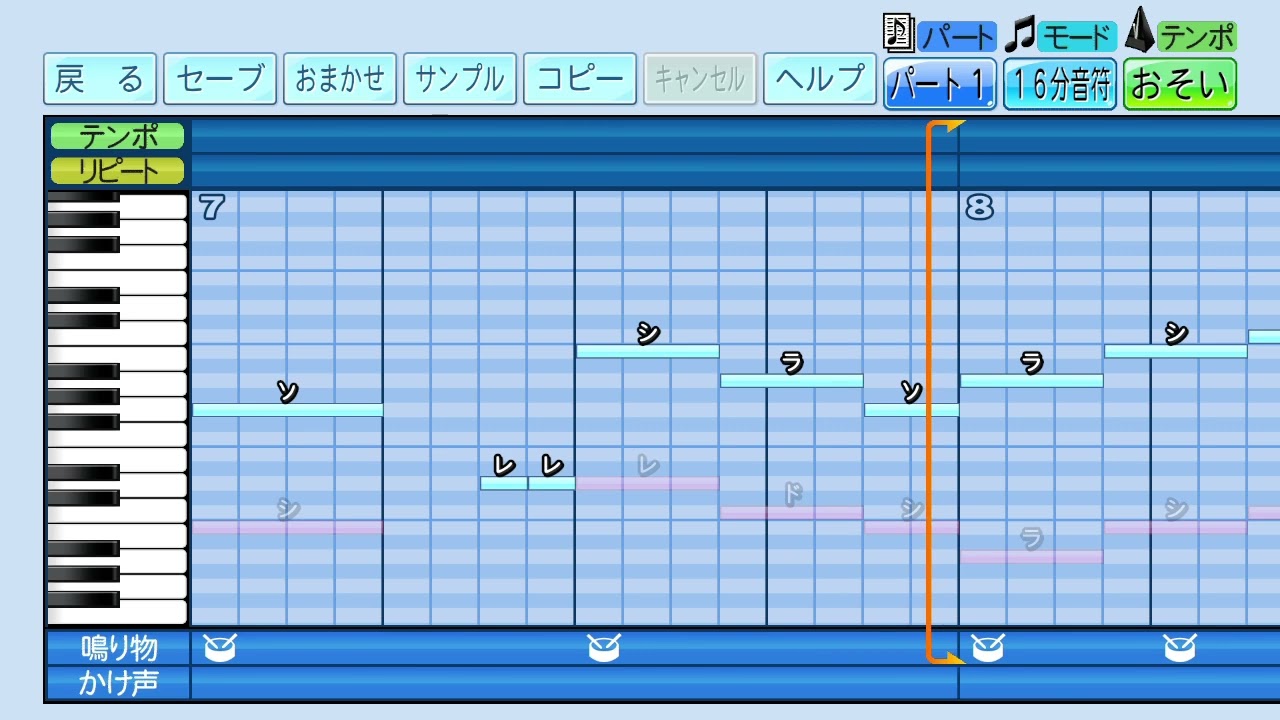This screenshot has width=1280, height=720.
Task: Change note length via 16分音符 button
Action: (x=1060, y=84)
